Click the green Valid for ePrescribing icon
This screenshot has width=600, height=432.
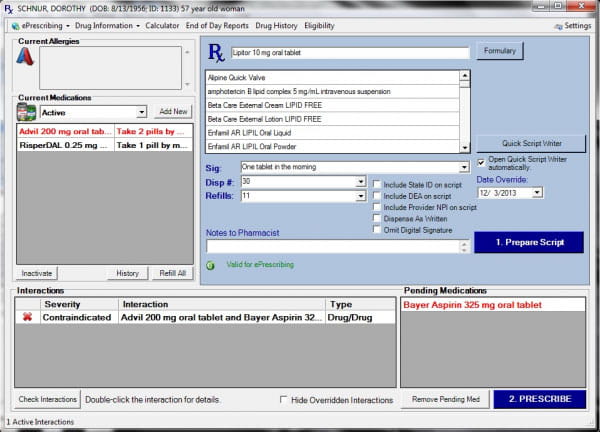pyautogui.click(x=210, y=265)
